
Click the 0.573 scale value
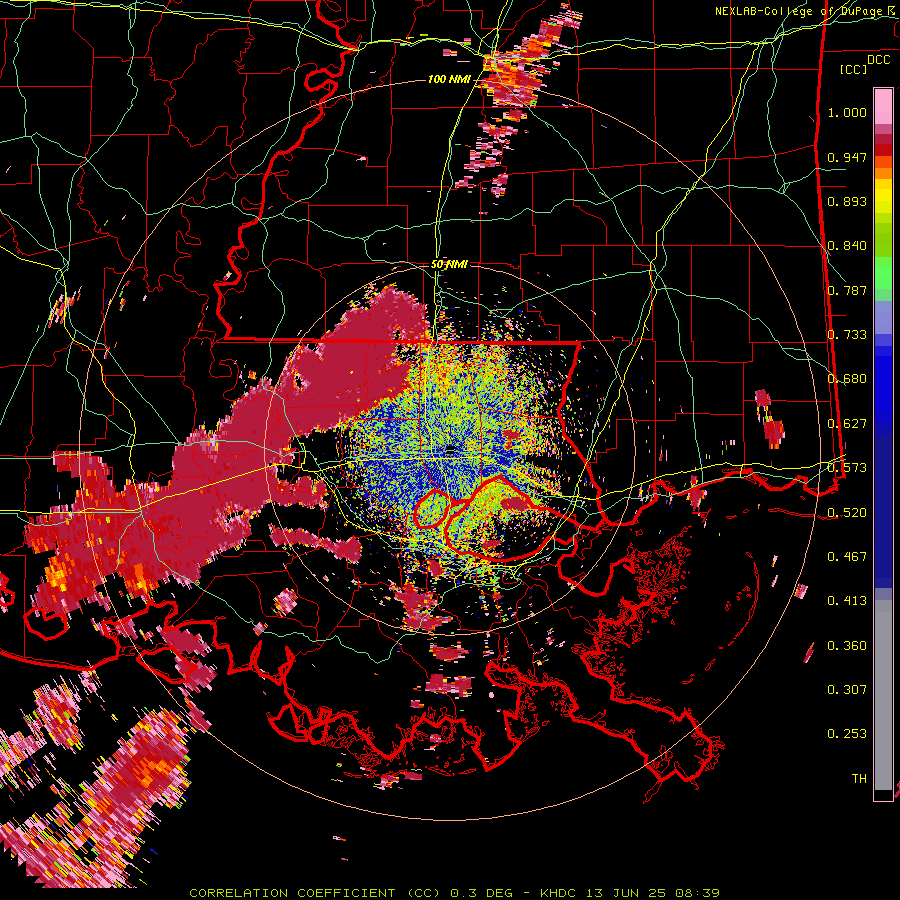pos(847,468)
